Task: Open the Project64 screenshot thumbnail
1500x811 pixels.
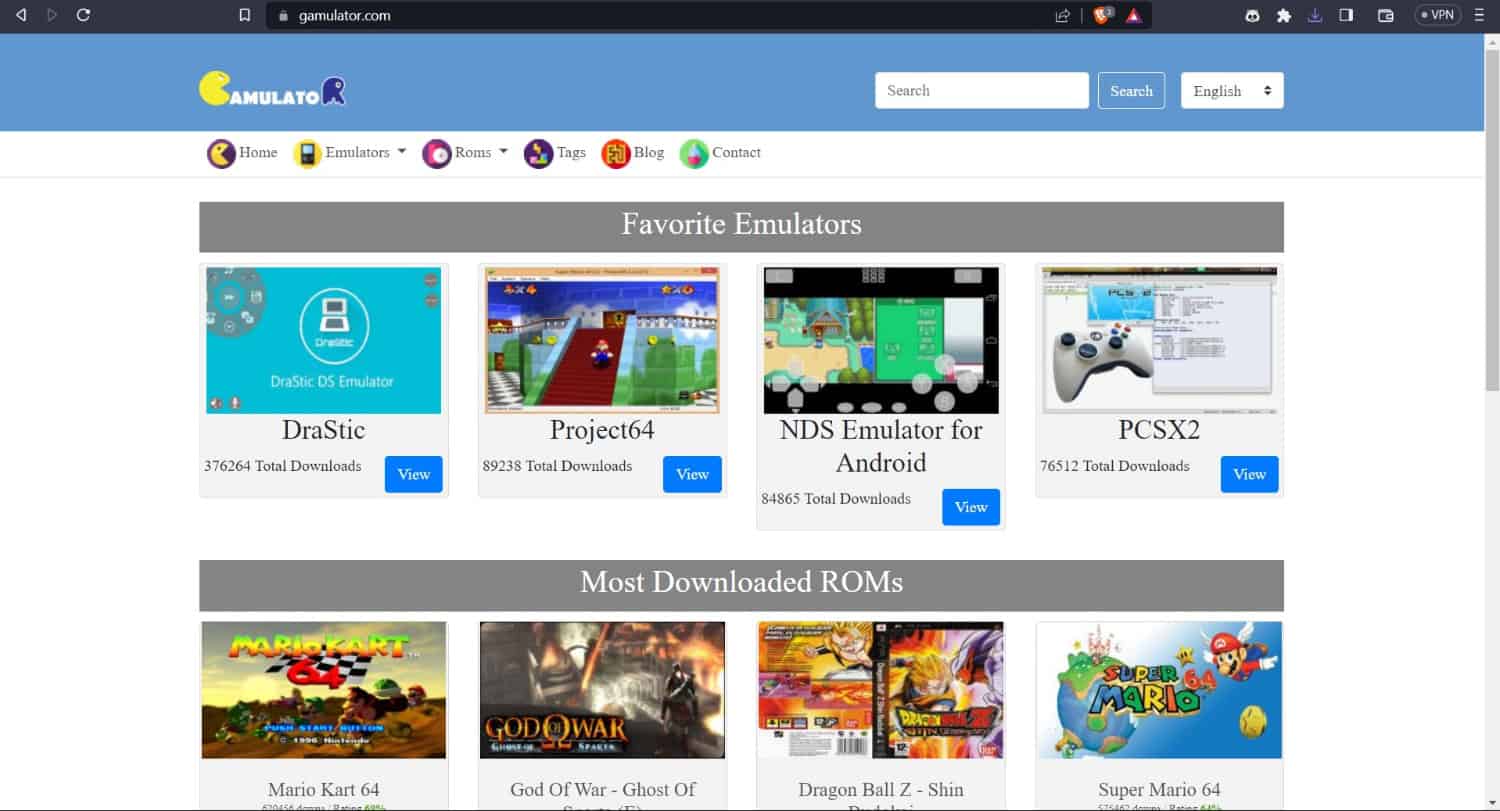Action: click(602, 340)
